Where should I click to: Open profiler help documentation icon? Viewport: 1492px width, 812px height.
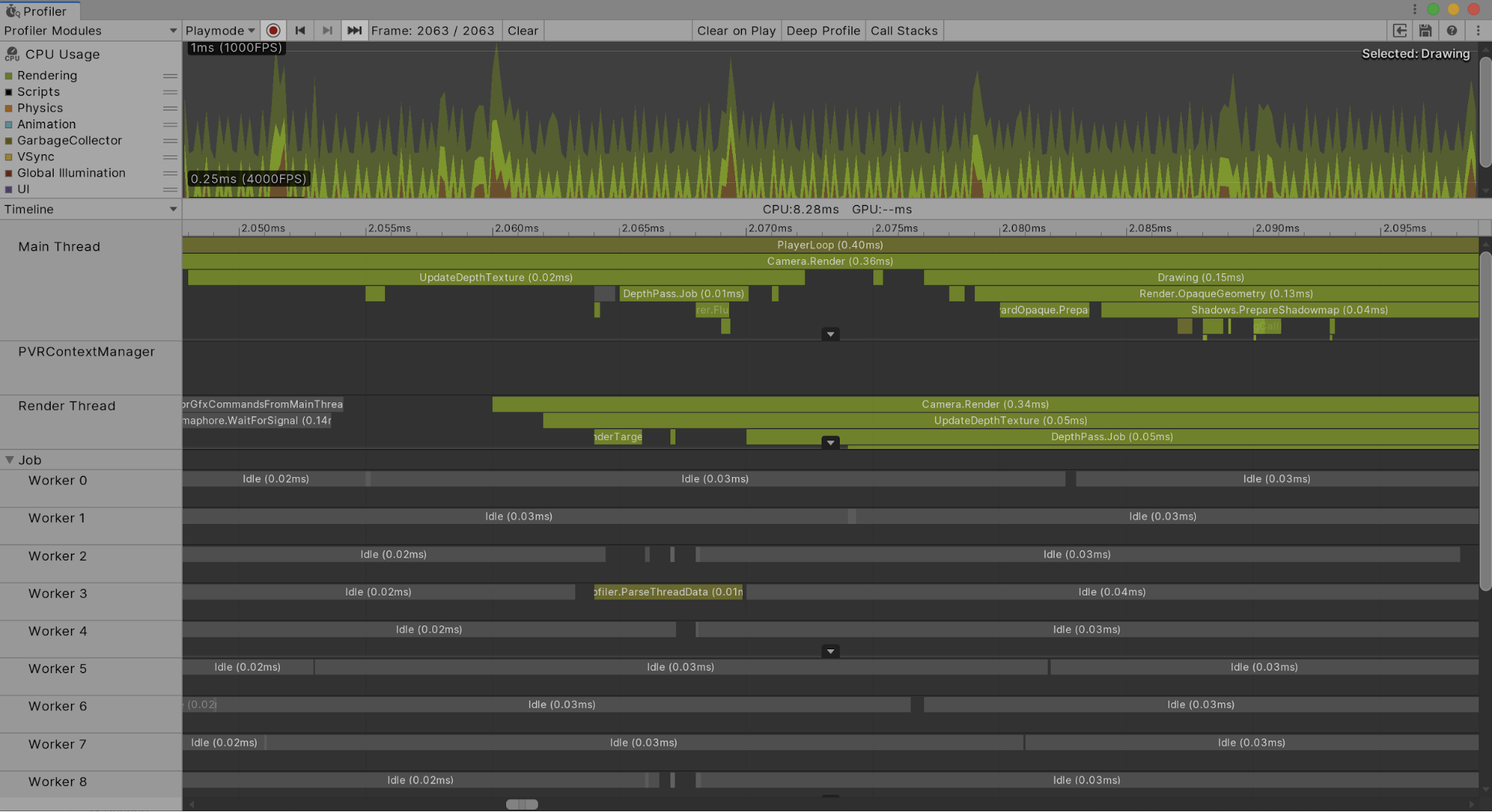(1452, 31)
